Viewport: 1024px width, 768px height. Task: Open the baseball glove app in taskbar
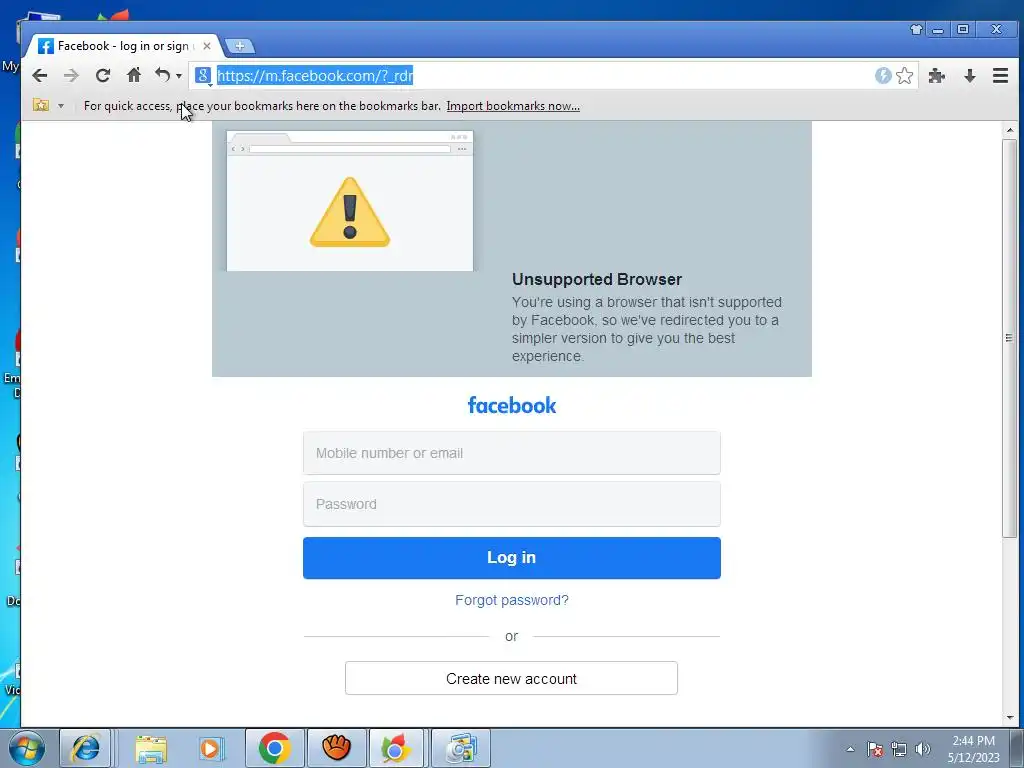click(336, 748)
